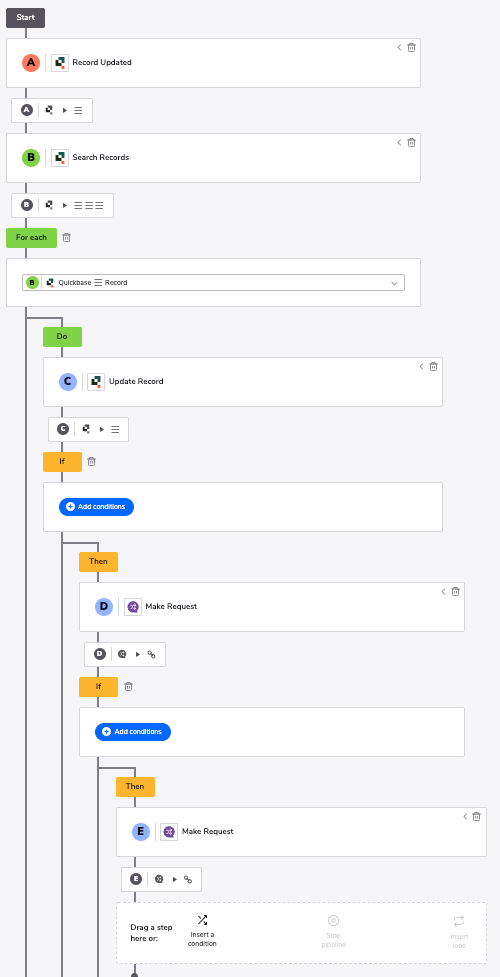
Task: Delete Make Request step E trash icon
Action: (477, 816)
